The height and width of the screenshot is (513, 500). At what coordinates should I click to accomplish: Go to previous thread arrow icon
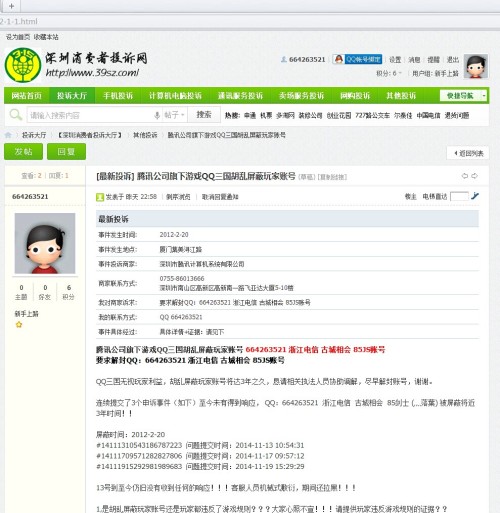point(465,176)
